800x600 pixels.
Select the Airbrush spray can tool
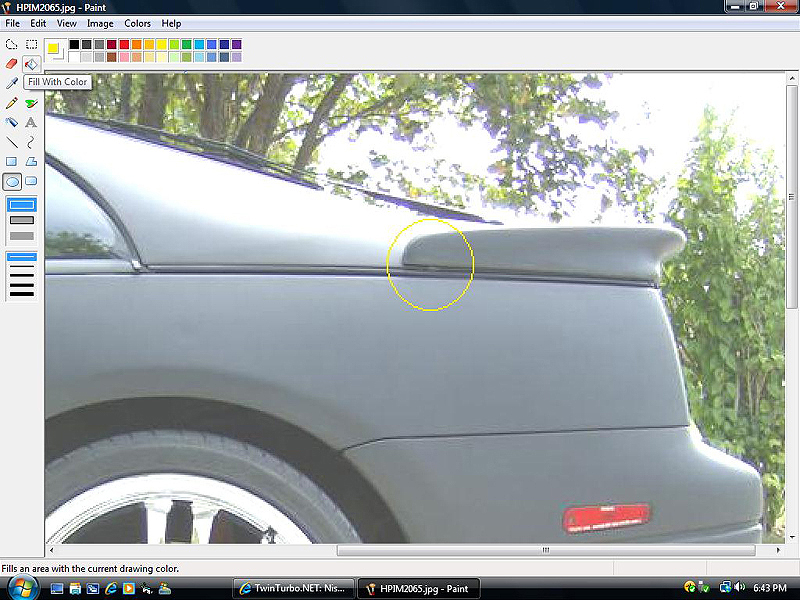(12, 122)
